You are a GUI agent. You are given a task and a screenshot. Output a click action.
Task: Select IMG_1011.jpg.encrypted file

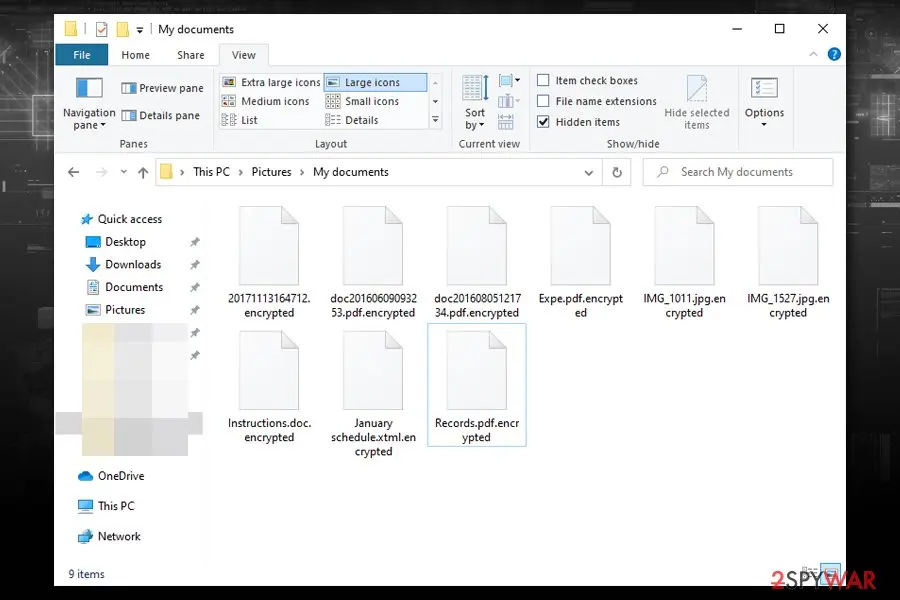[684, 263]
